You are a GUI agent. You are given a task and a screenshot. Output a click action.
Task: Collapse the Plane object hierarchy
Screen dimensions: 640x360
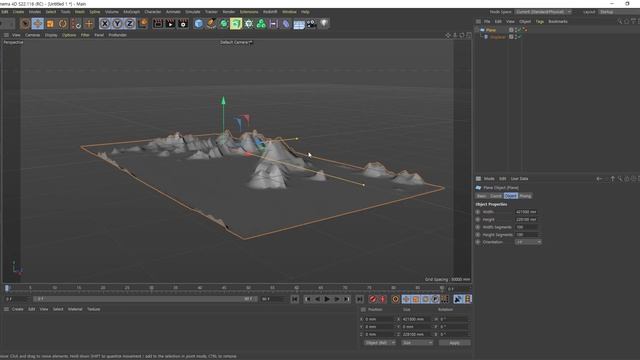tap(477, 30)
